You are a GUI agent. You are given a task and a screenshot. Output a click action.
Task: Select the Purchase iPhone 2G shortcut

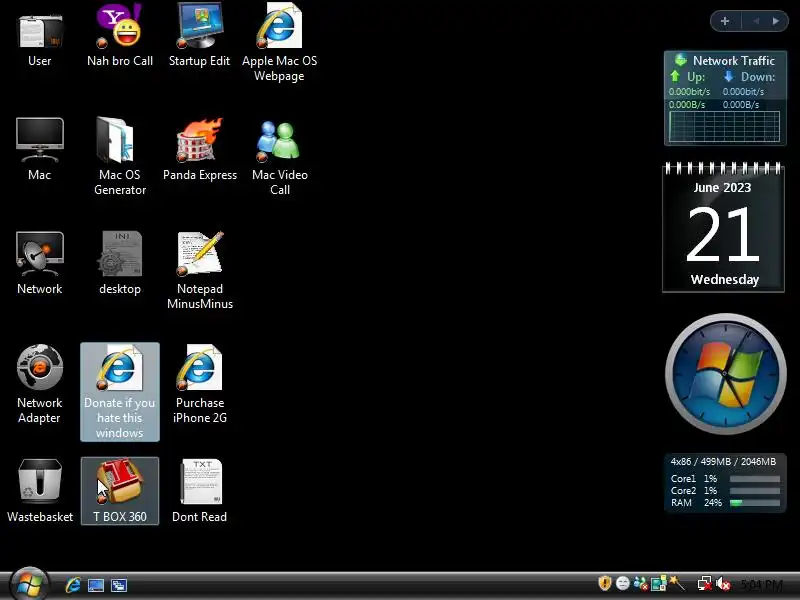199,384
